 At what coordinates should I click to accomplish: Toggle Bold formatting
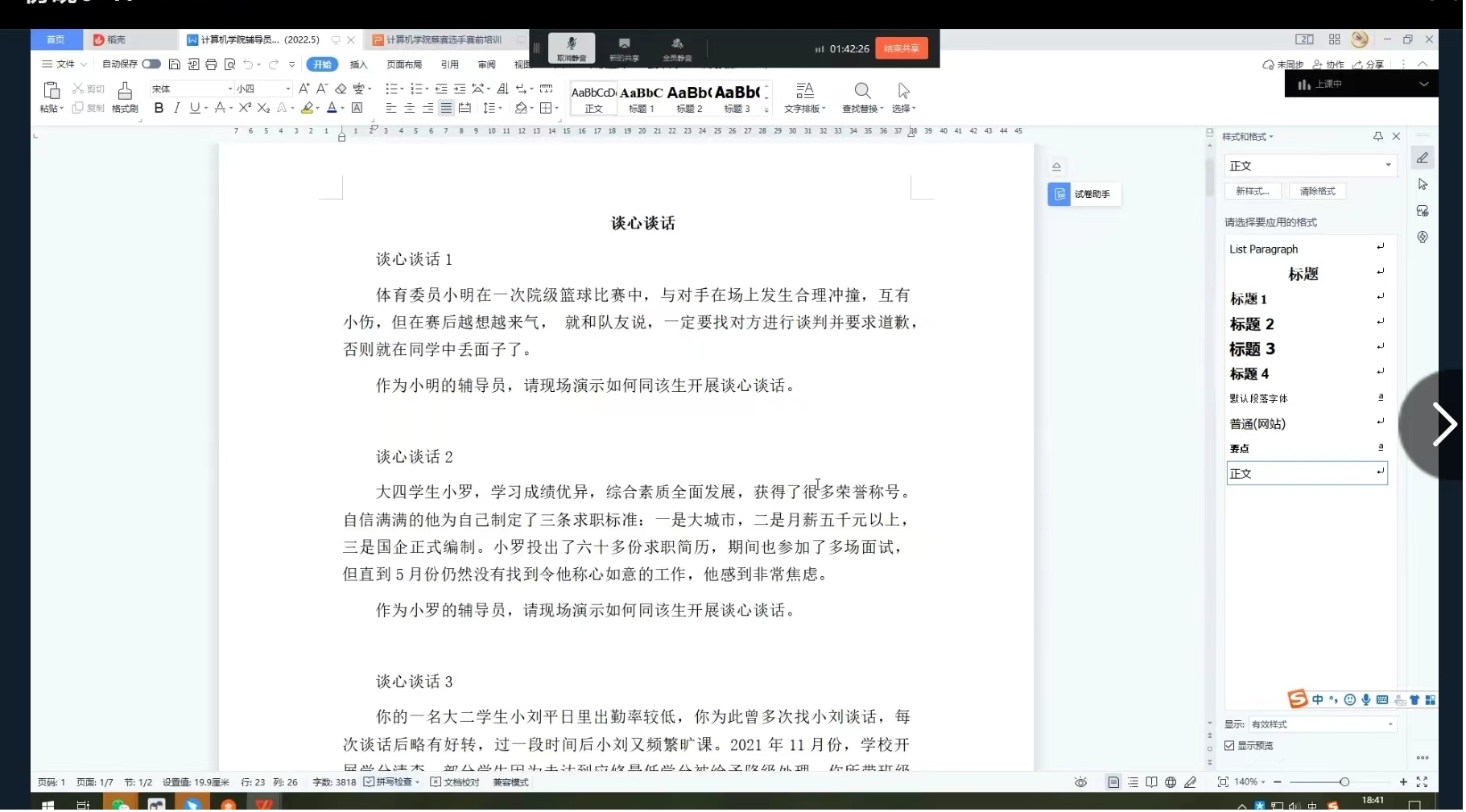click(x=159, y=108)
